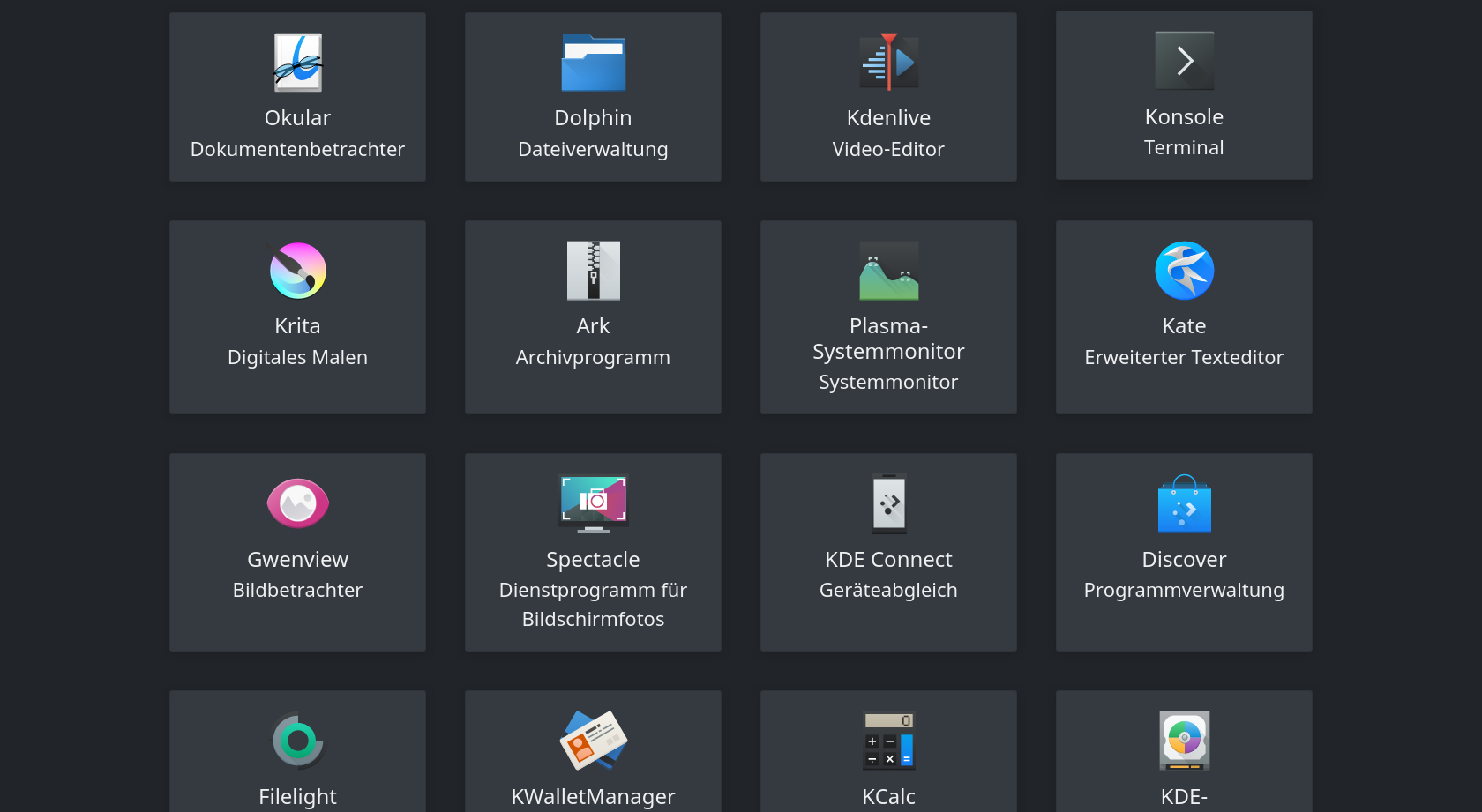Click the Konsole title text
1482x812 pixels.
tap(1185, 117)
